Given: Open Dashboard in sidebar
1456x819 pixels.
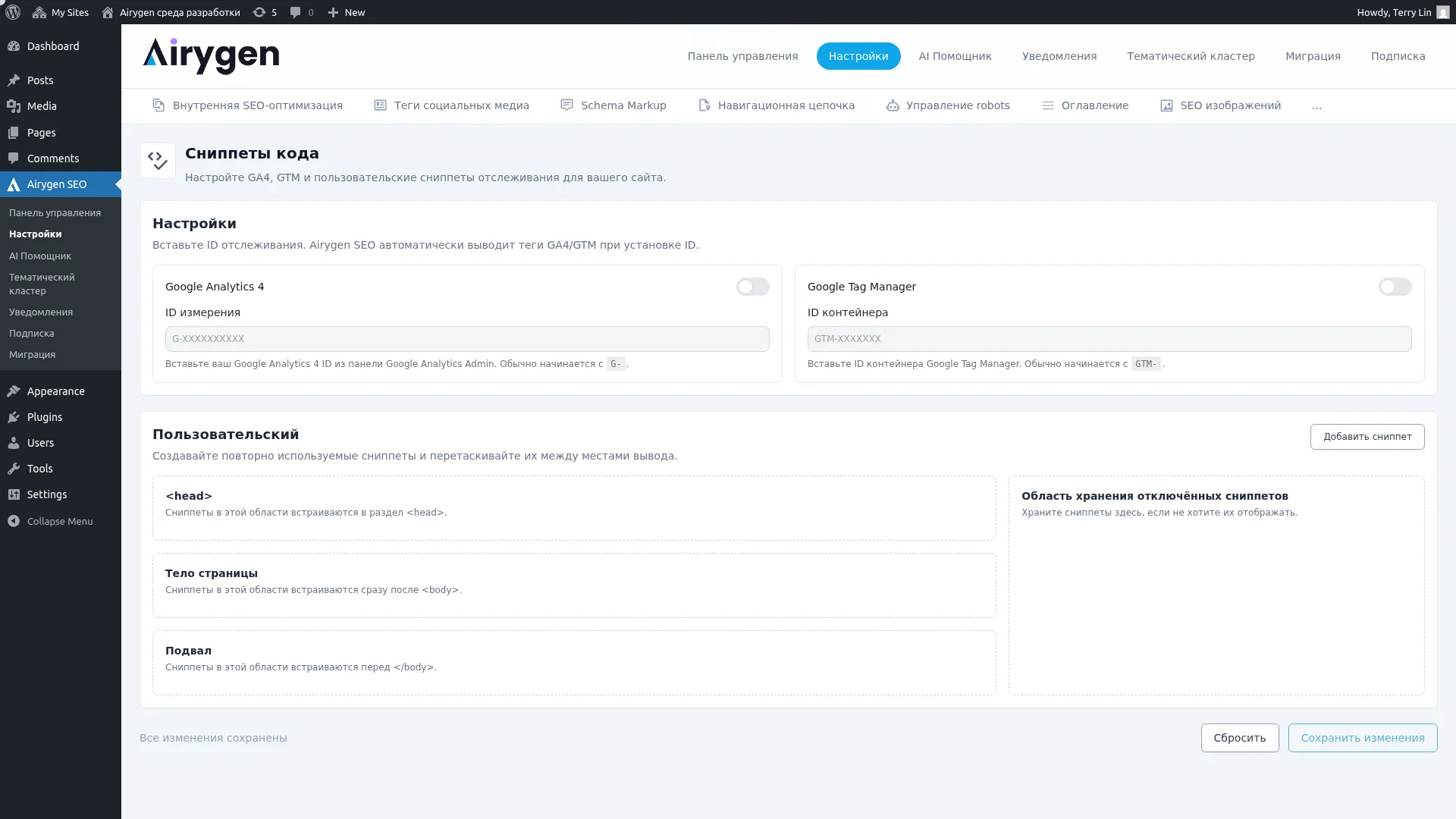Looking at the screenshot, I should [61, 46].
